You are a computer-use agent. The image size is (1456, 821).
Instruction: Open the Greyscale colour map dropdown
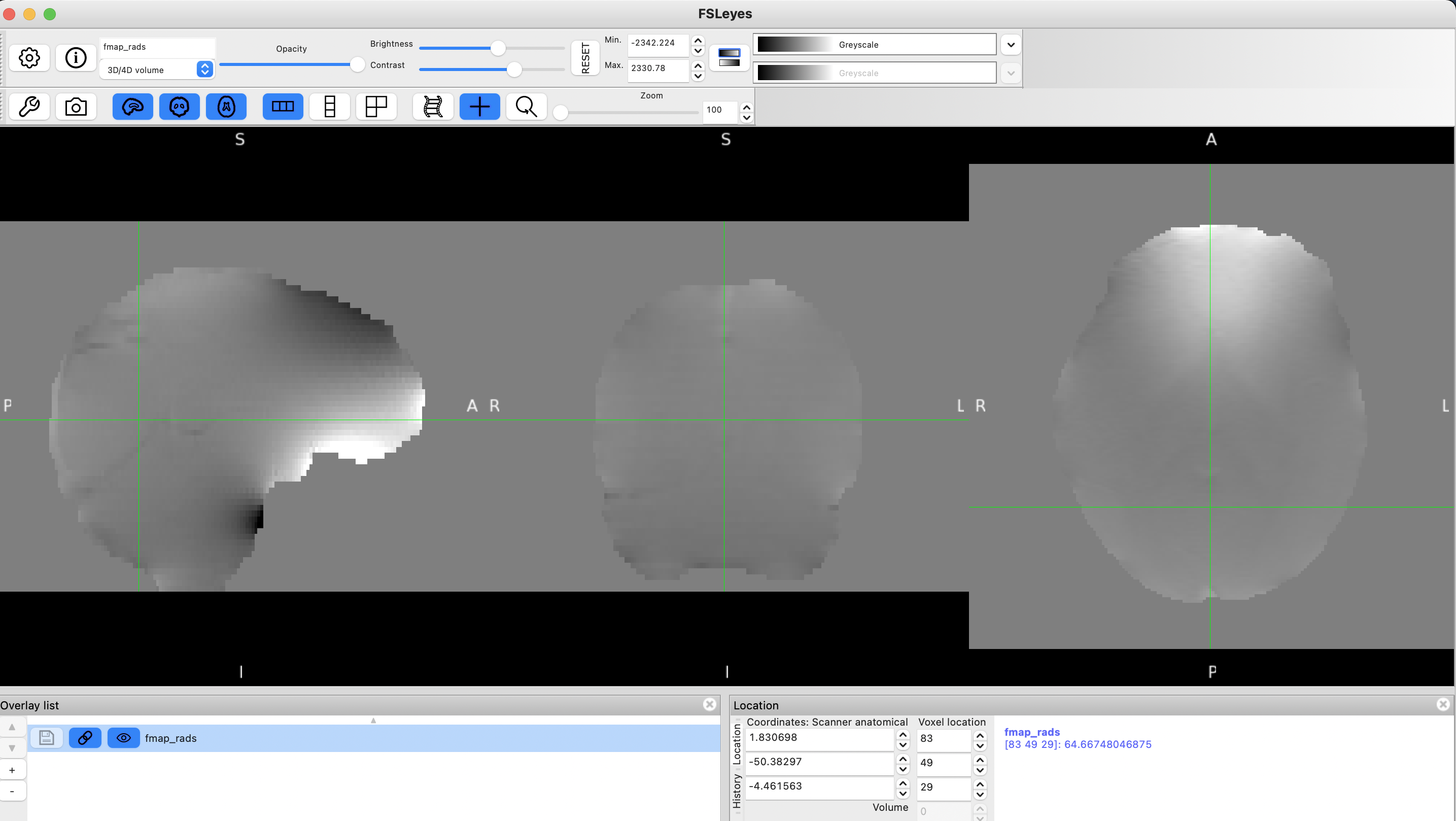pyautogui.click(x=875, y=44)
